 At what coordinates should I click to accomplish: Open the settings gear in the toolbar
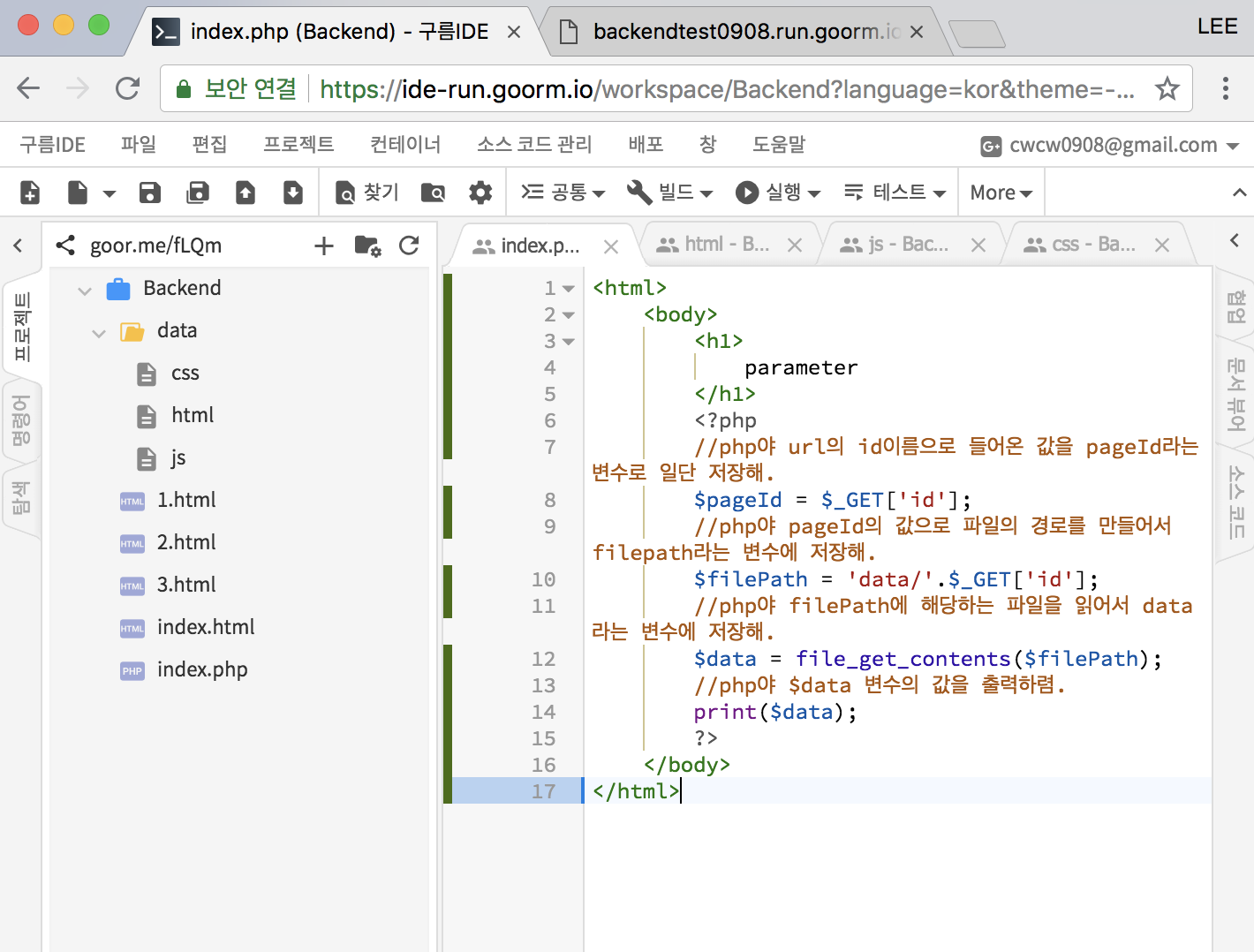point(480,192)
